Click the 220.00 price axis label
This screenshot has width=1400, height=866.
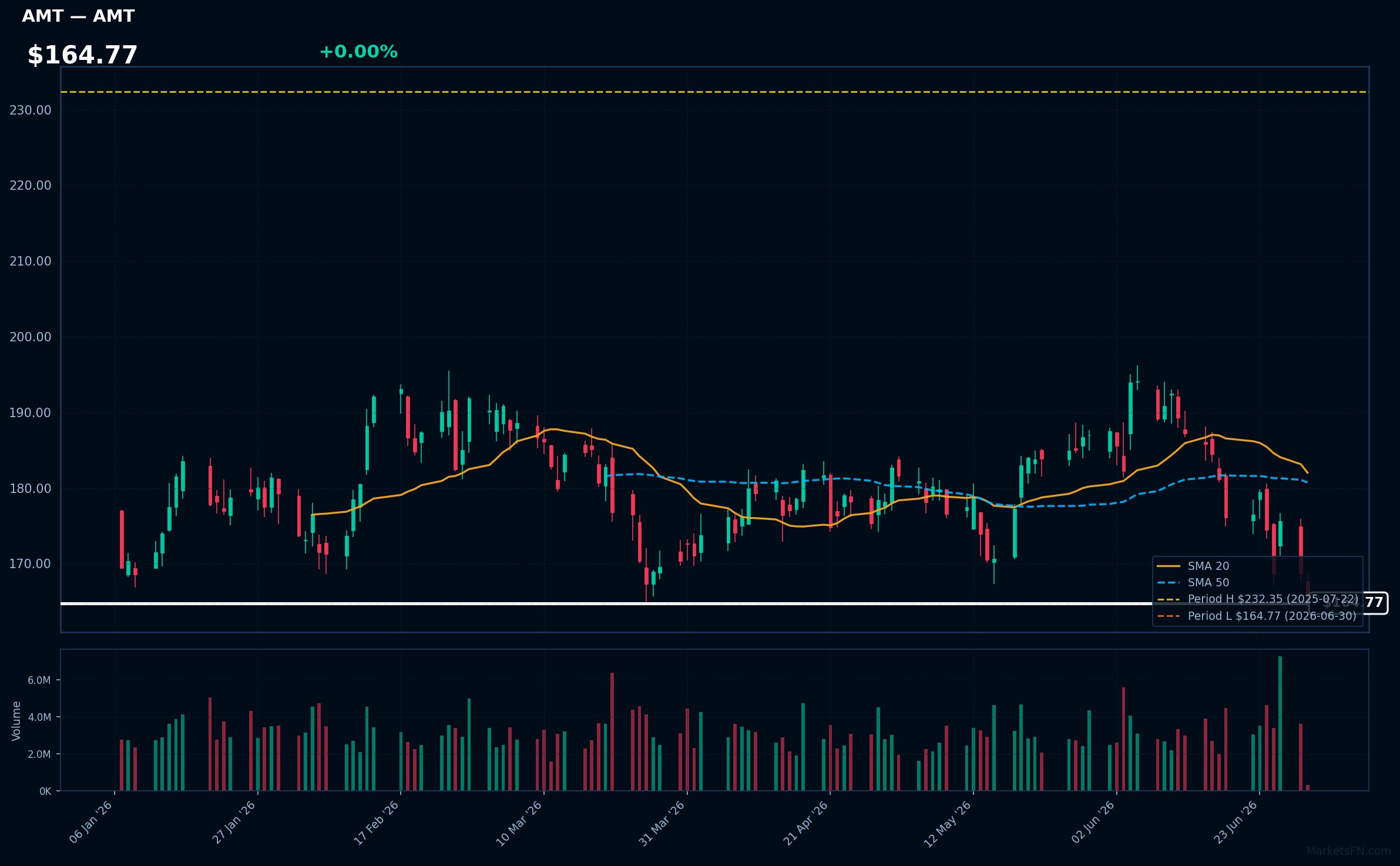click(31, 185)
